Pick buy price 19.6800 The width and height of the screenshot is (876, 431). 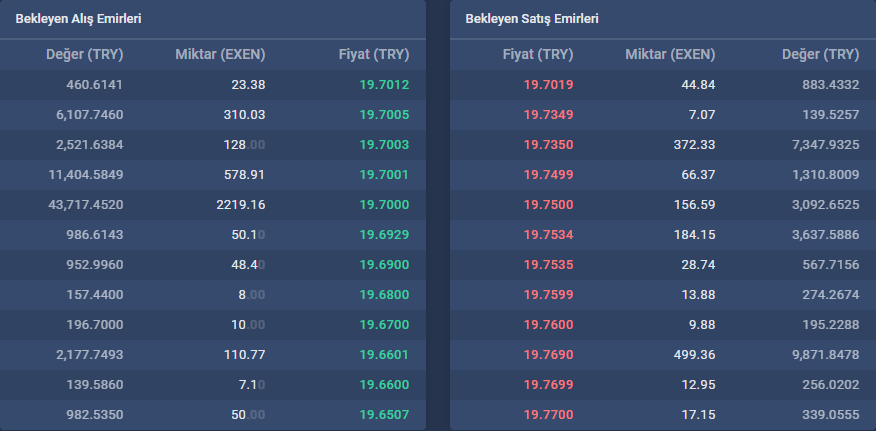384,295
